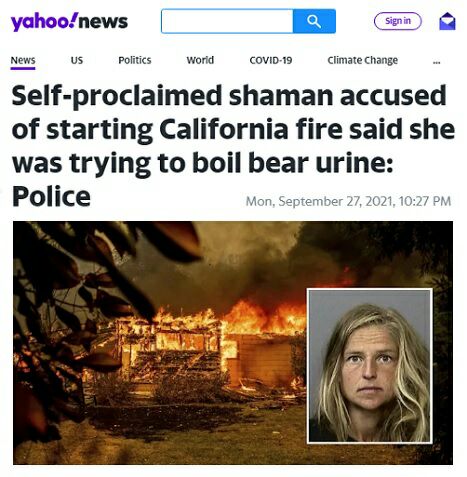
Task: Expand the more sections ellipsis menu
Action: (436, 62)
